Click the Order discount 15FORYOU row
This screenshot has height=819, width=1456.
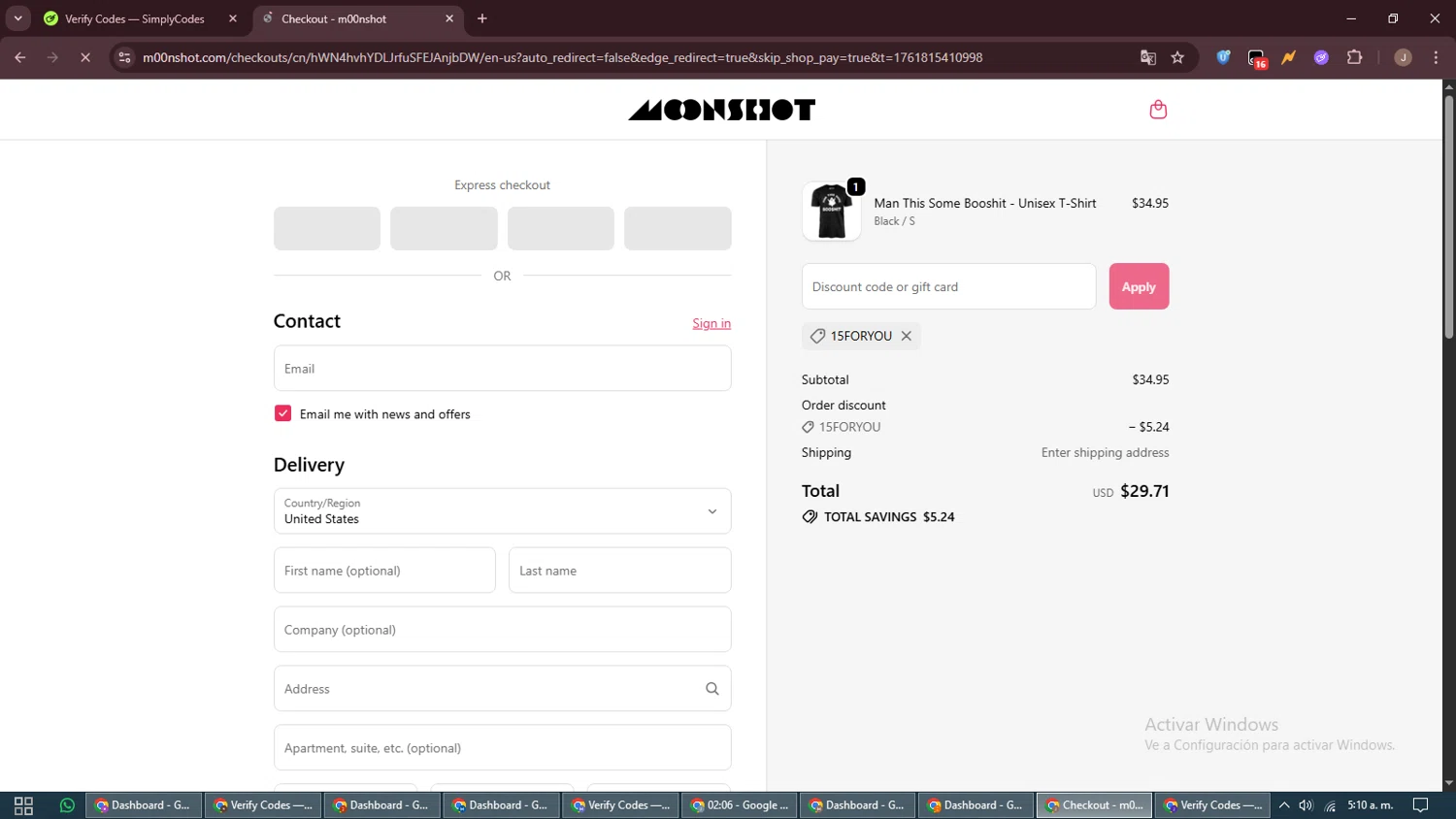(x=985, y=427)
